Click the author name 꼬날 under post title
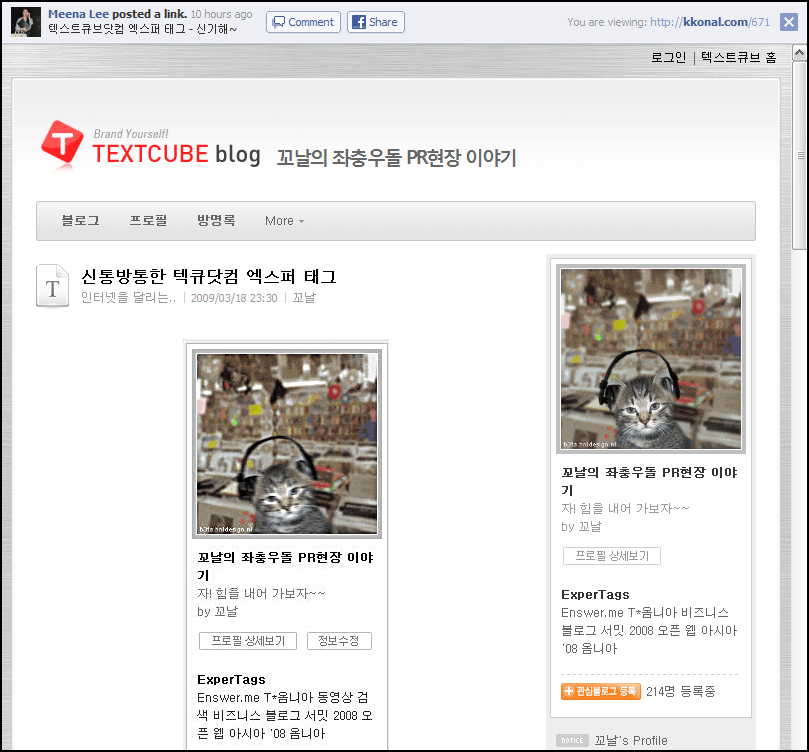Viewport: 809px width, 752px height. click(x=304, y=298)
